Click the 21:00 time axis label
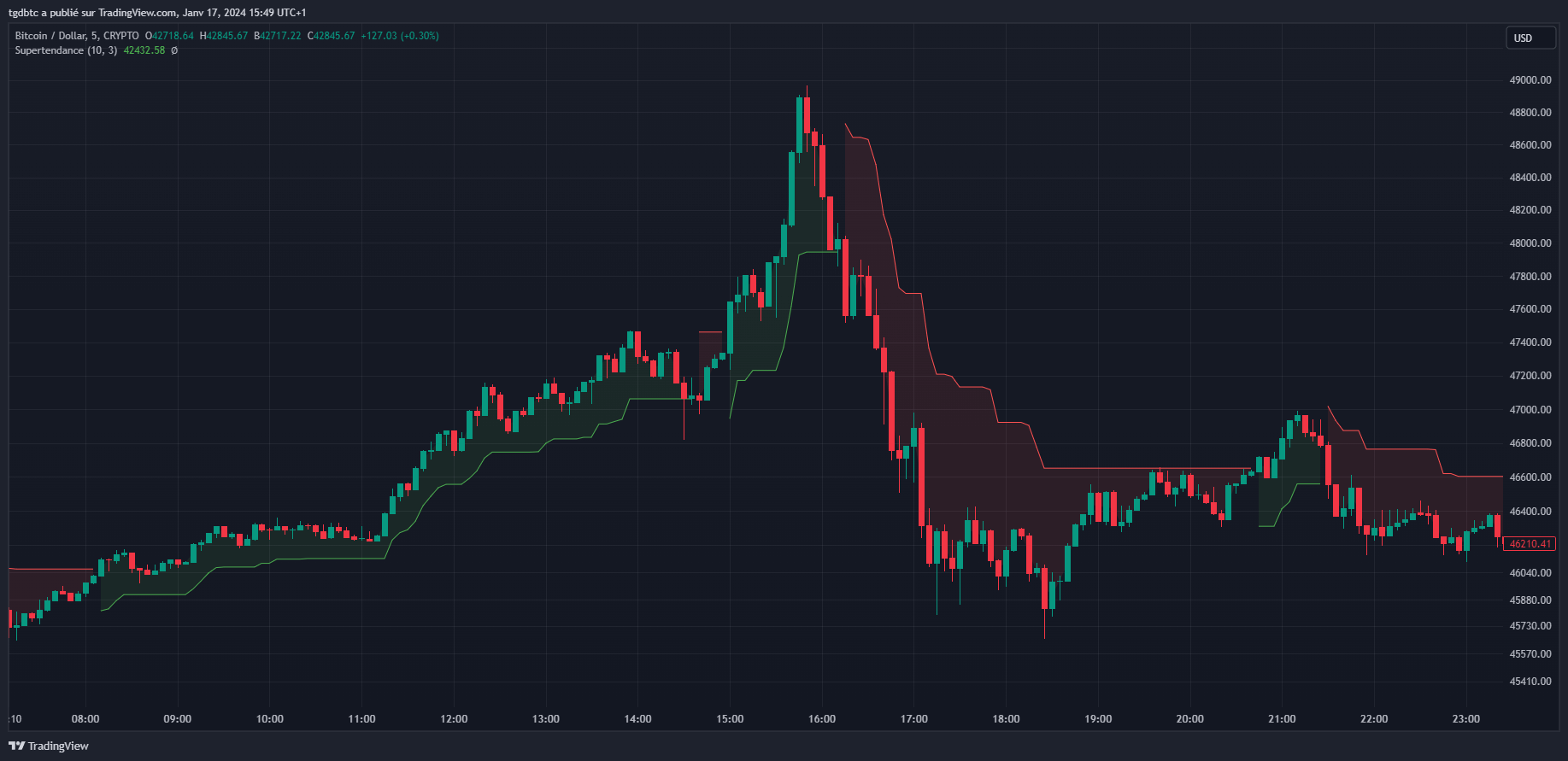Screen dimensions: 1568x761 (x=1282, y=719)
